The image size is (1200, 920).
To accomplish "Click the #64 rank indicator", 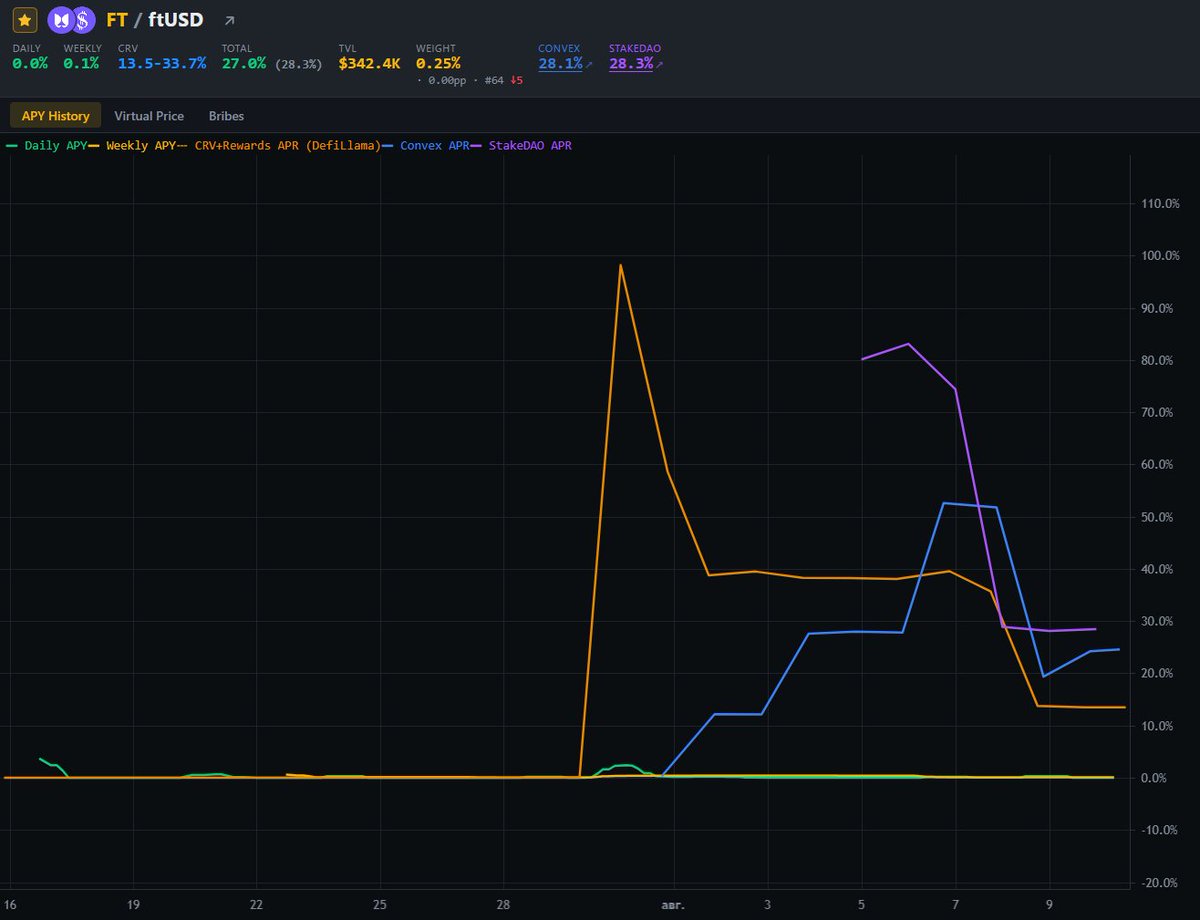I will point(494,80).
